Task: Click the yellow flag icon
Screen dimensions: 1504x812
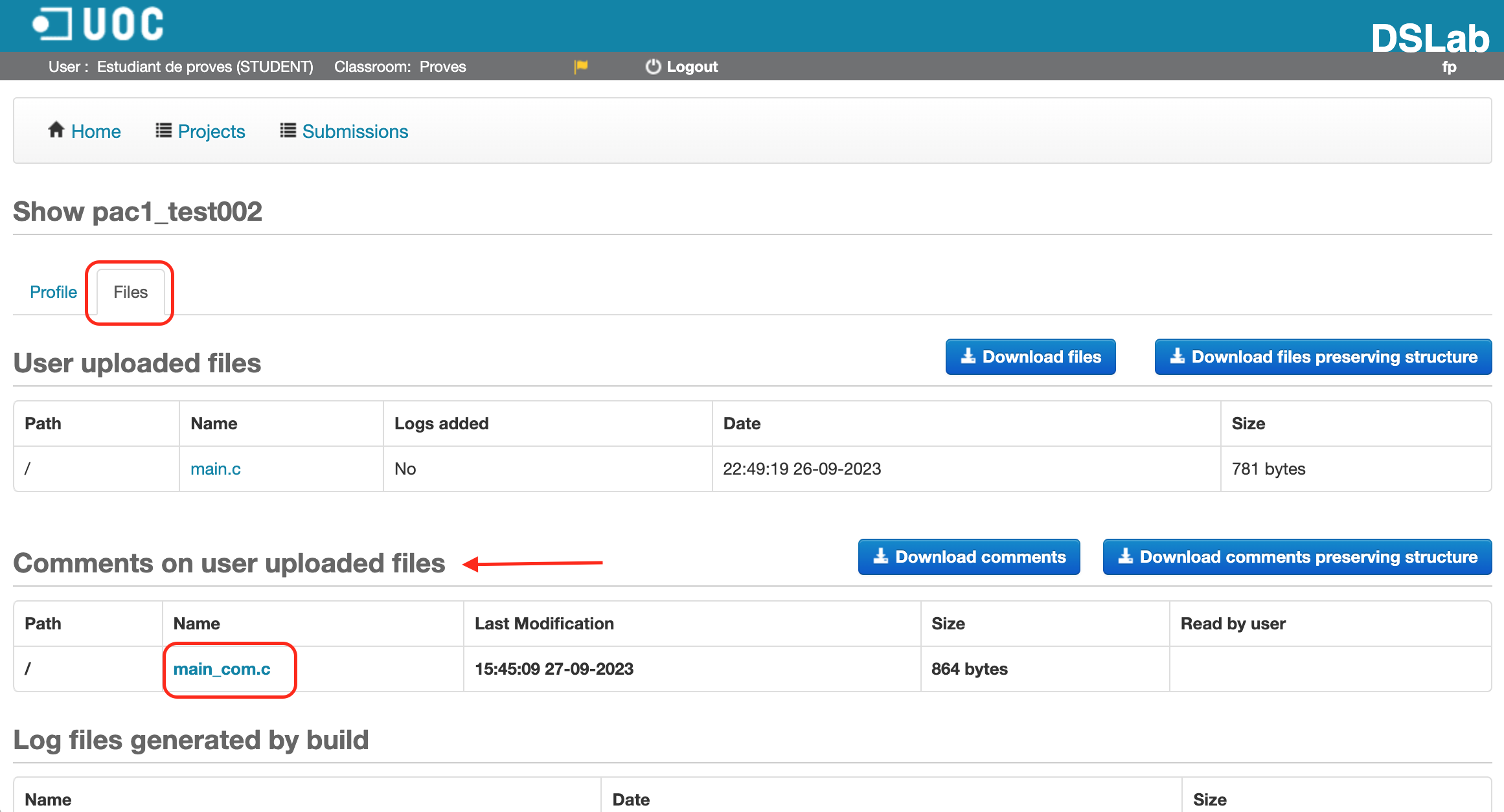Action: tap(581, 66)
